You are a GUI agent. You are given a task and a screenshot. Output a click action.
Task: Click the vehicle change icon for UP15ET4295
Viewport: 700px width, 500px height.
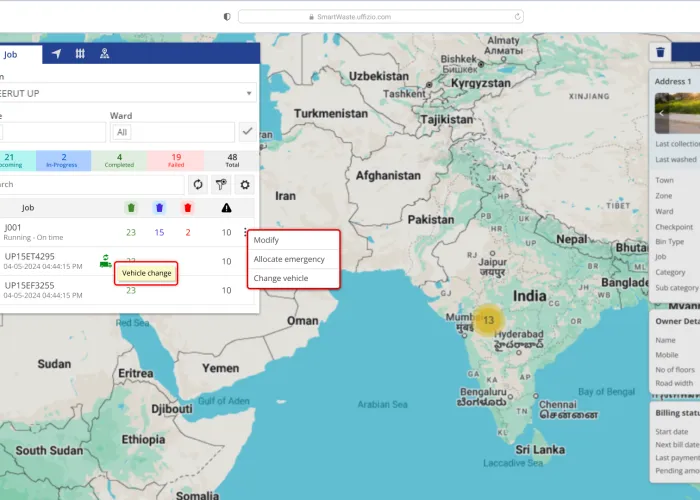(104, 261)
